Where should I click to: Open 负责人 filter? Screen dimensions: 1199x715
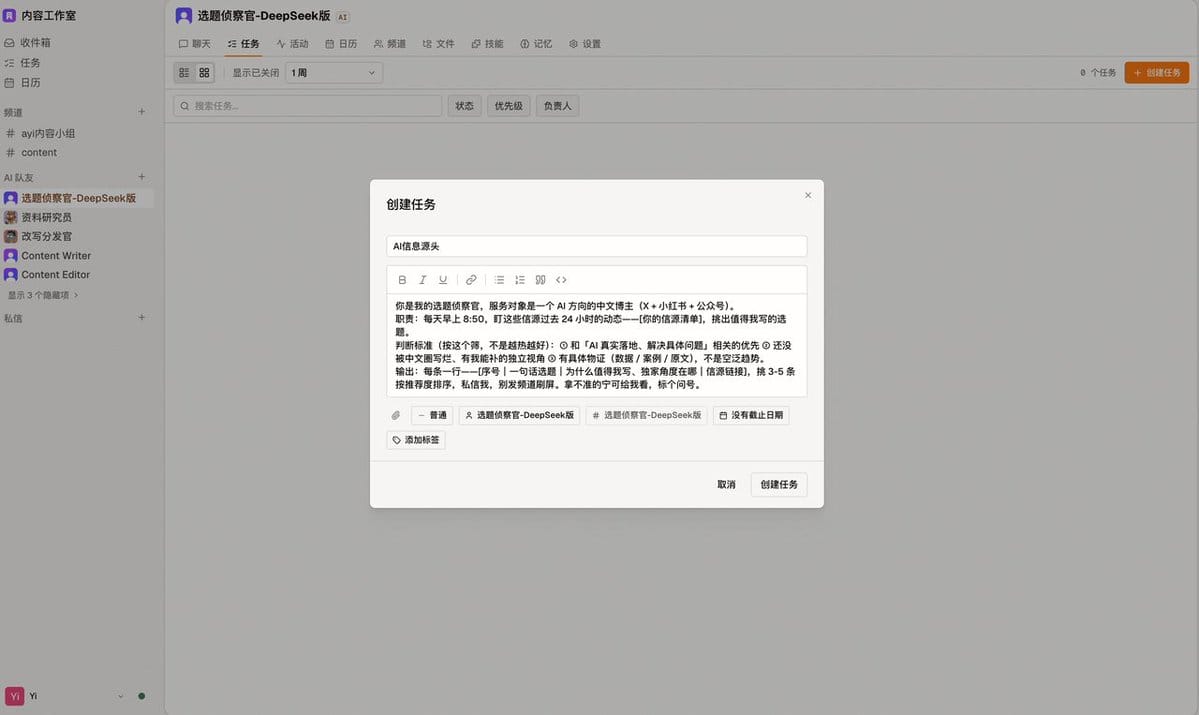coord(557,106)
